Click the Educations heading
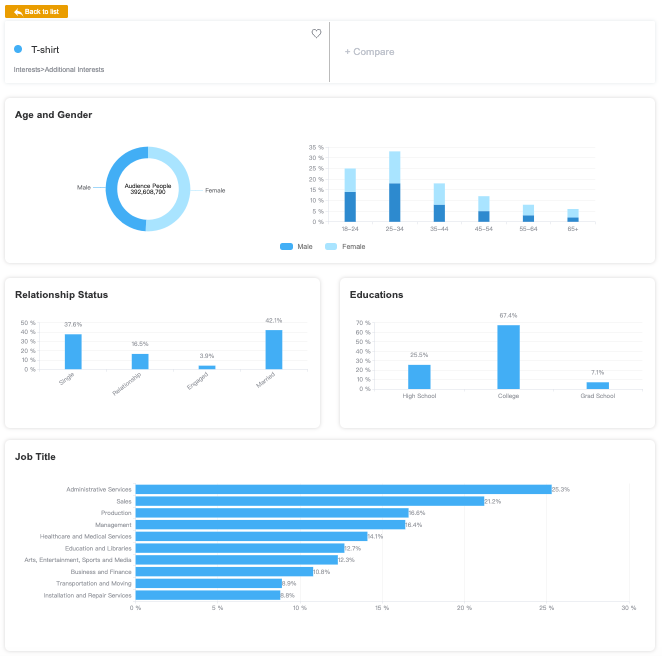The height and width of the screenshot is (656, 662). (377, 295)
